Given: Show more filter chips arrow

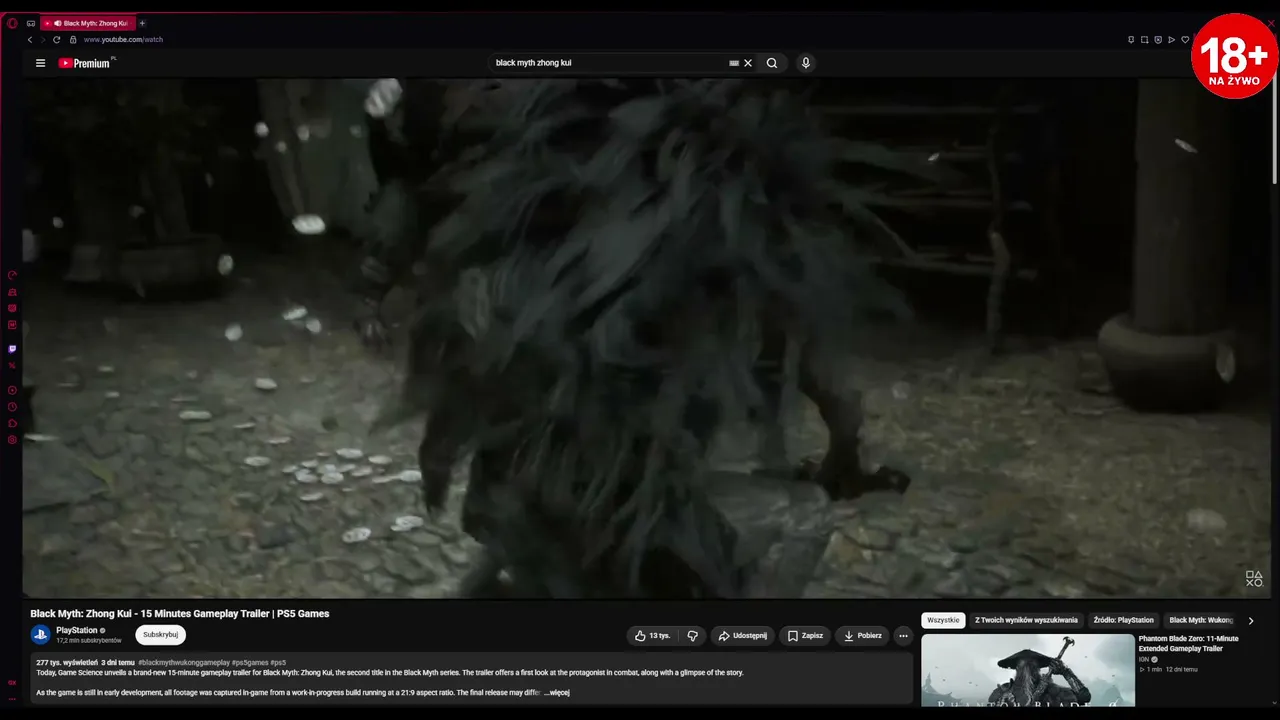Looking at the screenshot, I should coord(1250,621).
